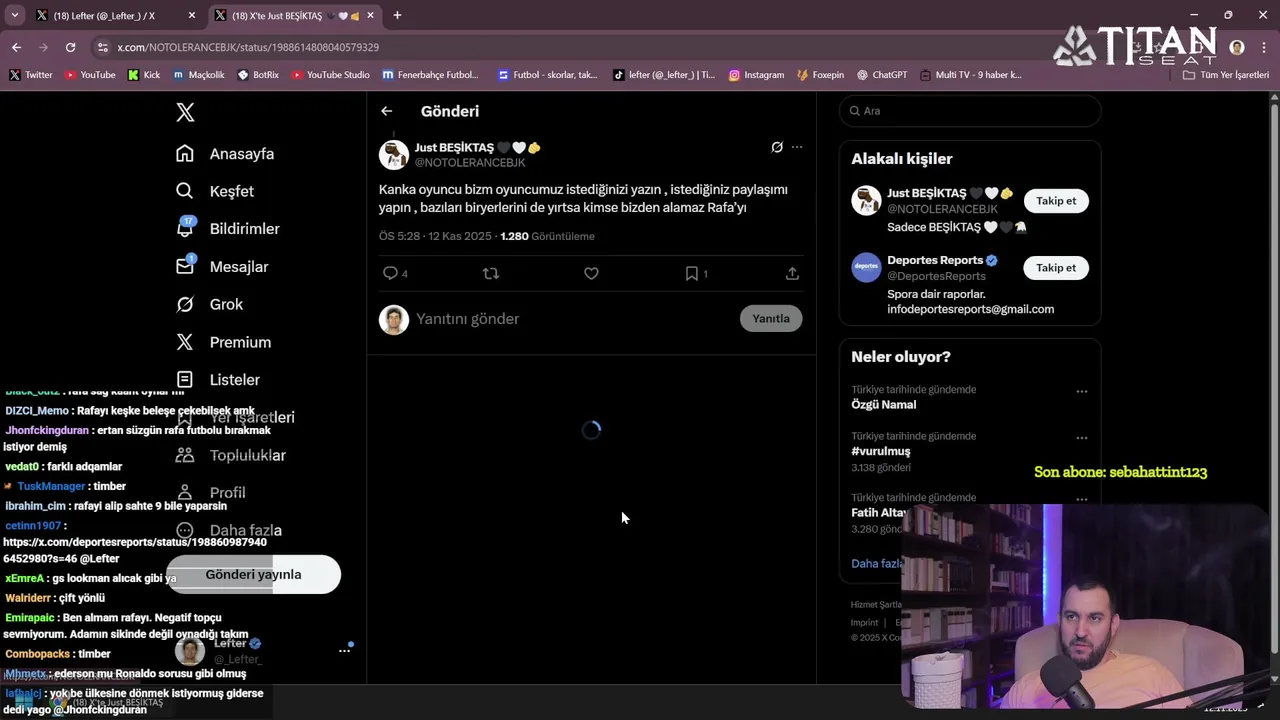Click the back arrow next to Gönderi
This screenshot has width=1280, height=720.
click(x=387, y=111)
